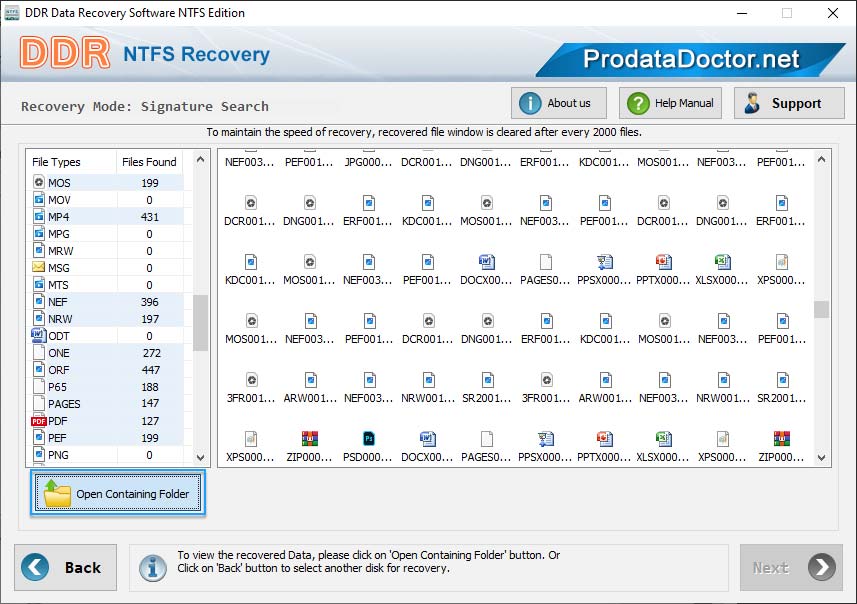Screen dimensions: 857x604
Task: Click the 396 count for NEF
Action: click(150, 302)
